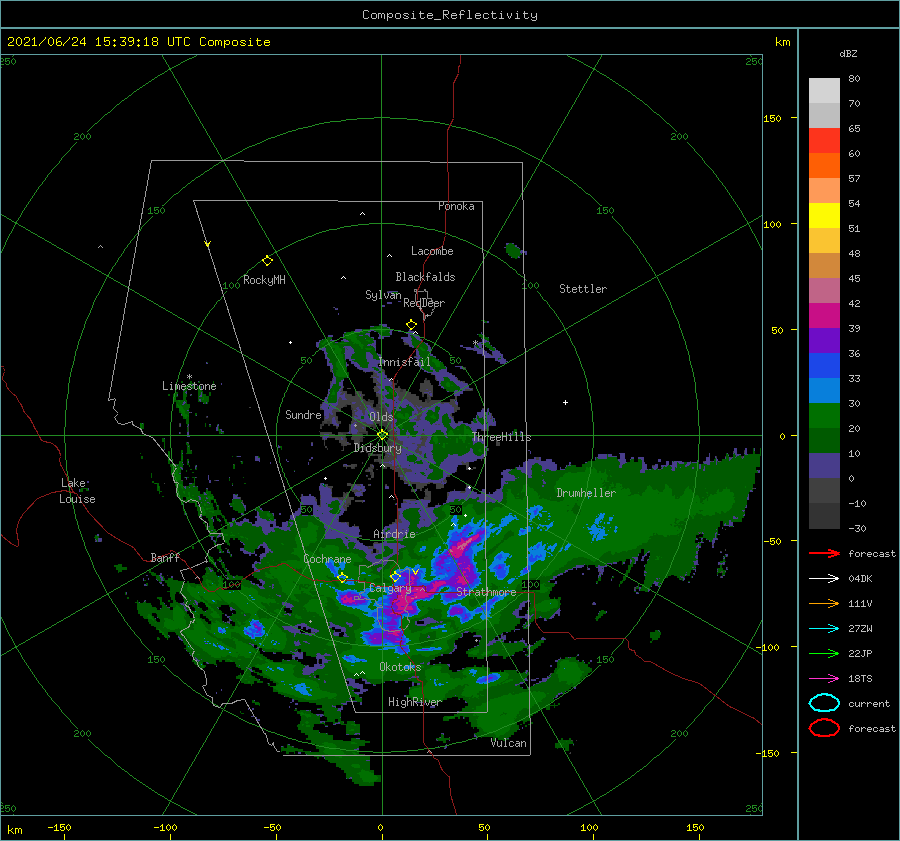The width and height of the screenshot is (900, 841).
Task: Click the red forecast arrow legend icon
Action: (x=824, y=553)
